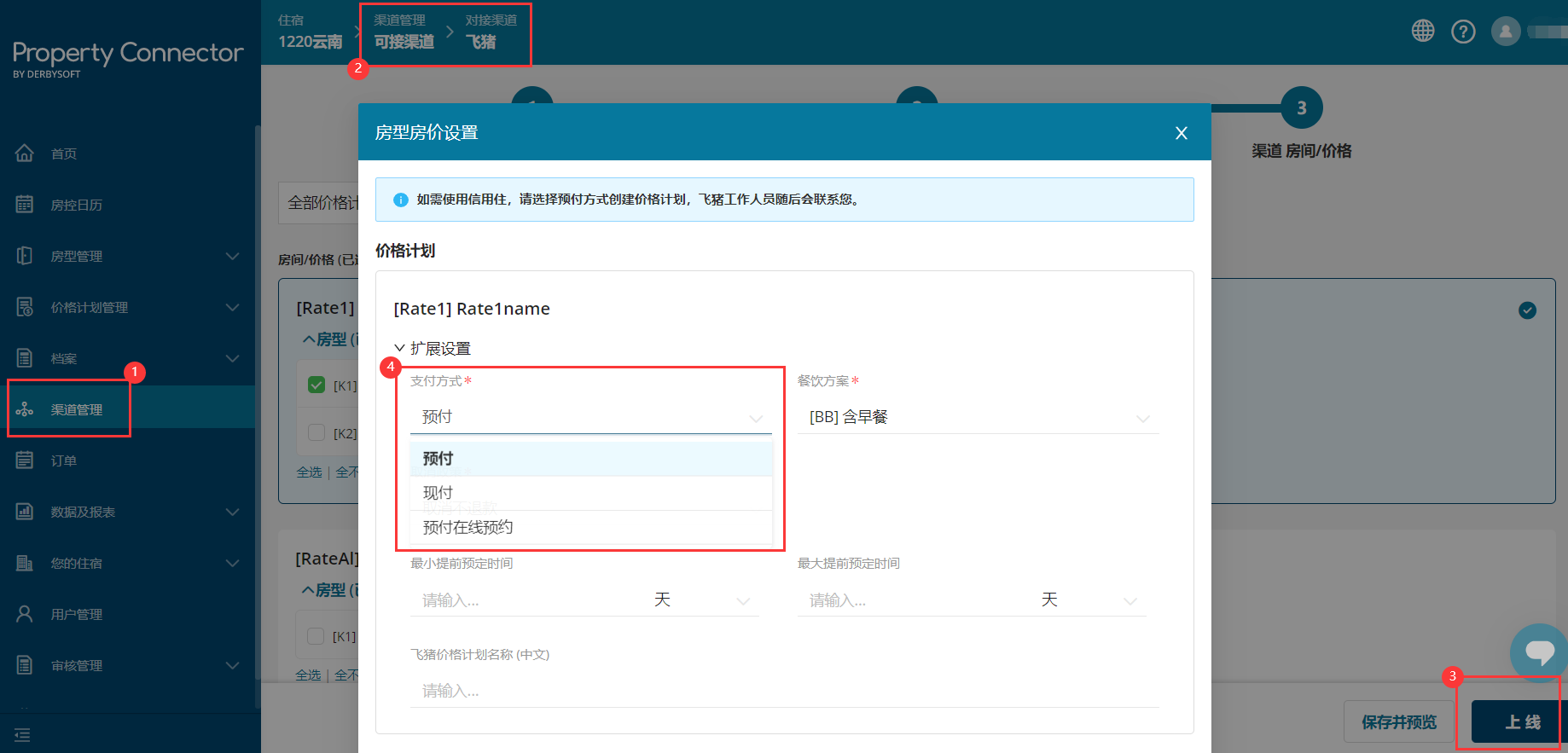This screenshot has width=1568, height=753.
Task: Click the Property Connector logo
Action: pyautogui.click(x=128, y=58)
